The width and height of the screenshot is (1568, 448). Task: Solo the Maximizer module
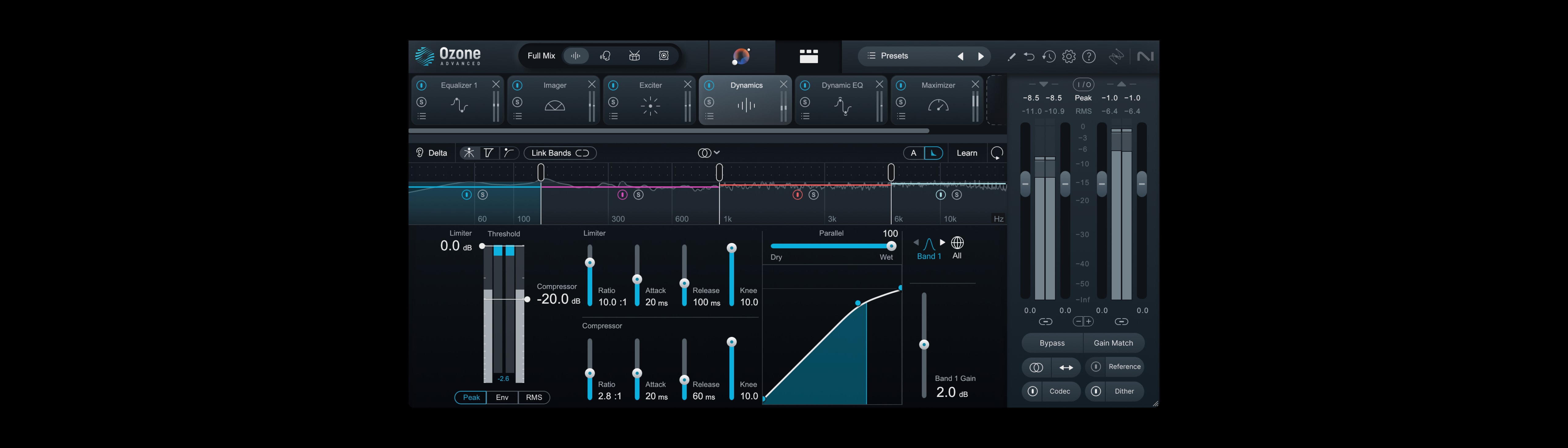click(x=901, y=102)
